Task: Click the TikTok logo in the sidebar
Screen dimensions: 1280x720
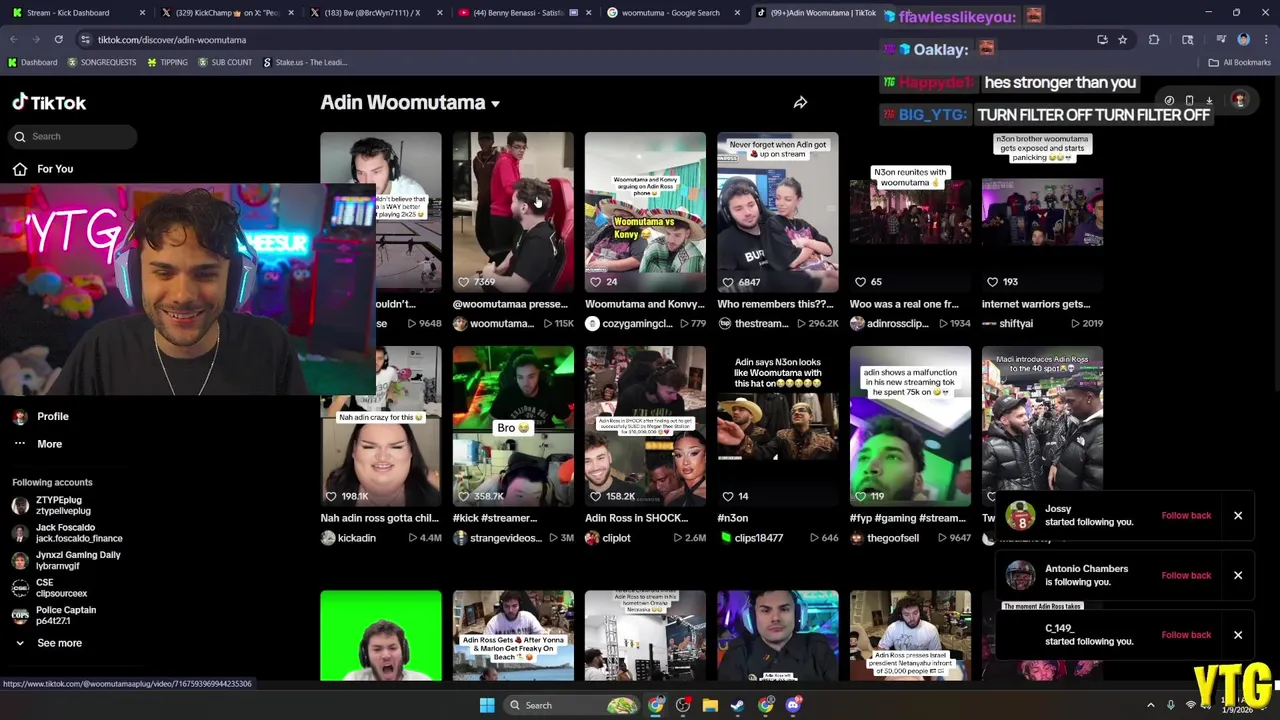Action: 49,102
